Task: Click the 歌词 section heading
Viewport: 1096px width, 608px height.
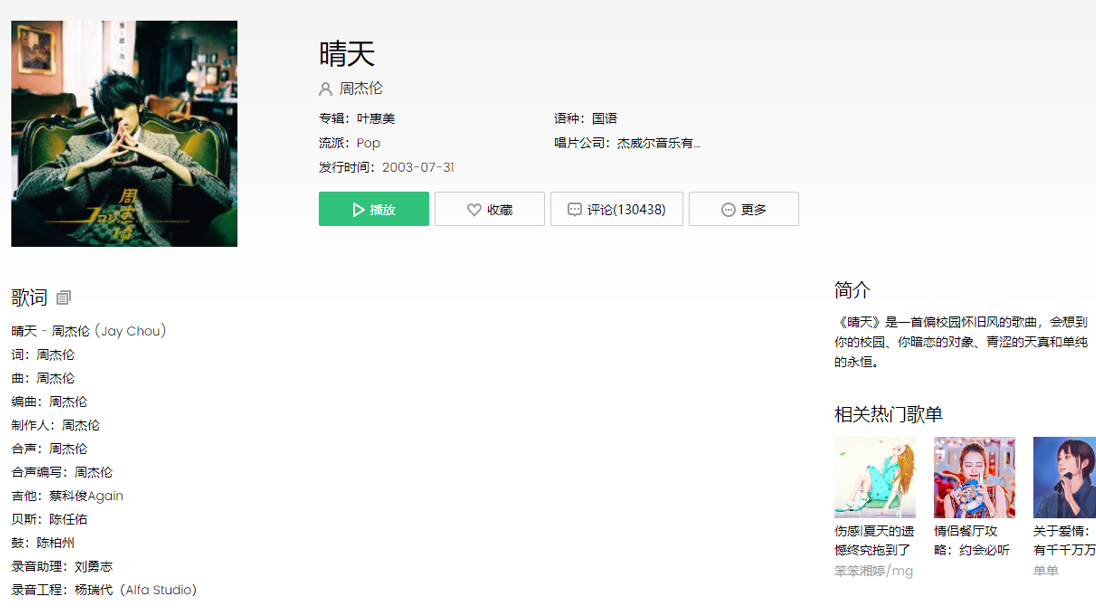Action: (29, 298)
